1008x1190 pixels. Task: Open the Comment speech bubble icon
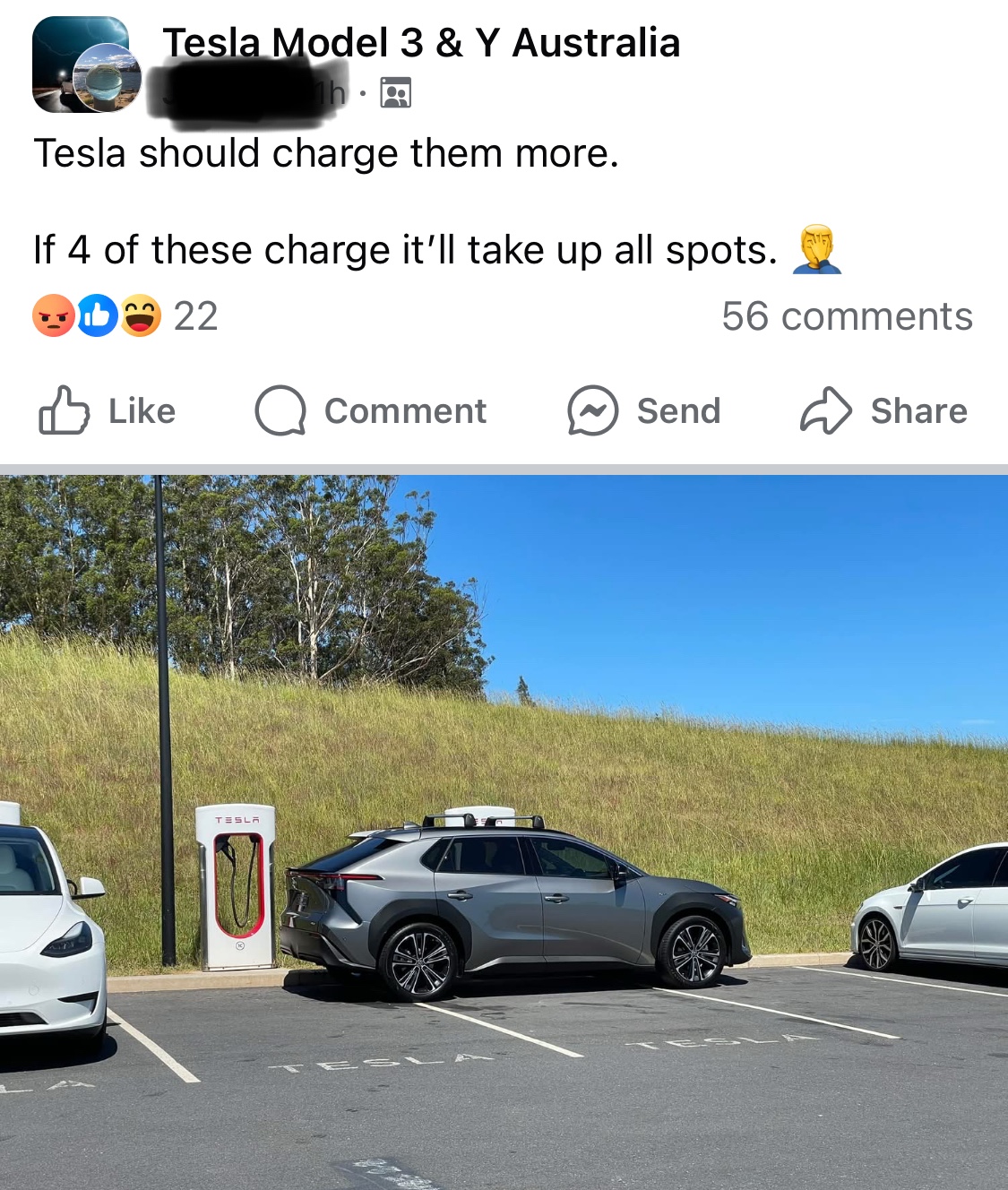pyautogui.click(x=280, y=410)
